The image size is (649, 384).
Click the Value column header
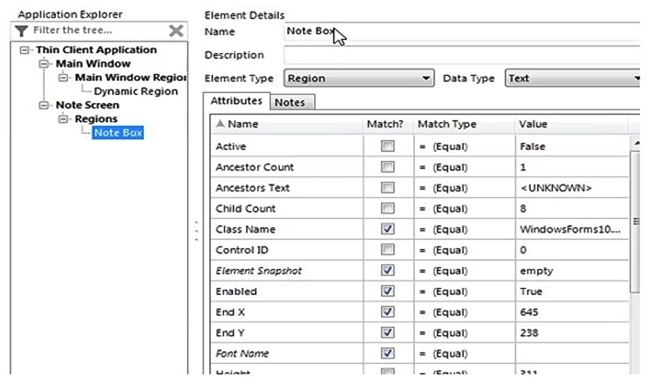click(571, 124)
